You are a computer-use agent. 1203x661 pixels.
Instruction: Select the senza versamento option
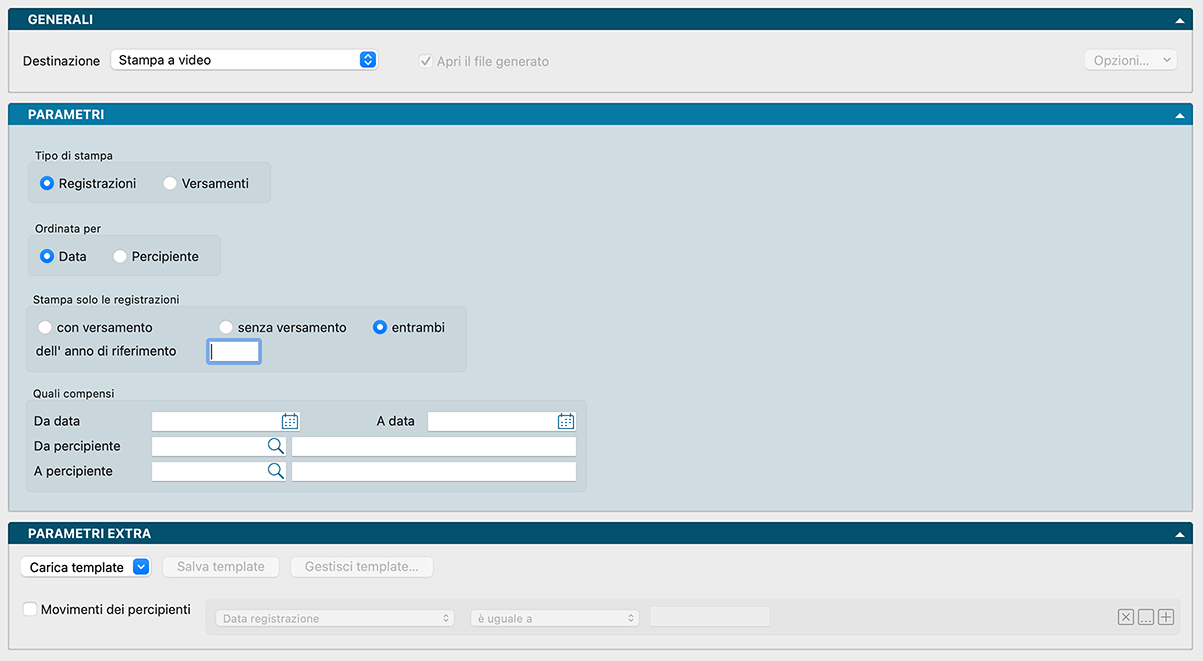tap(226, 328)
